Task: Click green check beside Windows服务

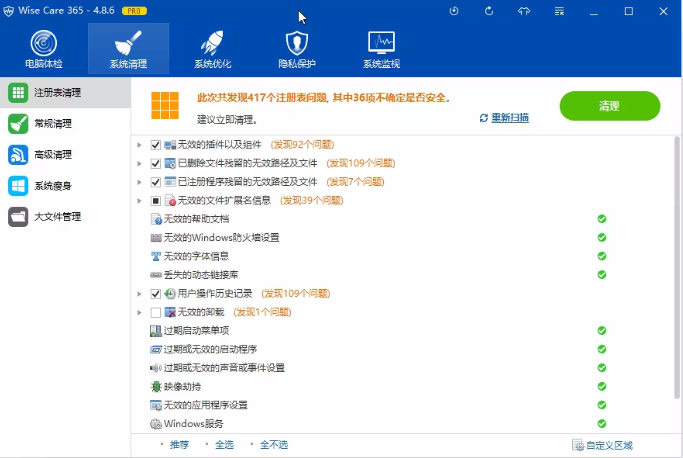Action: point(602,424)
